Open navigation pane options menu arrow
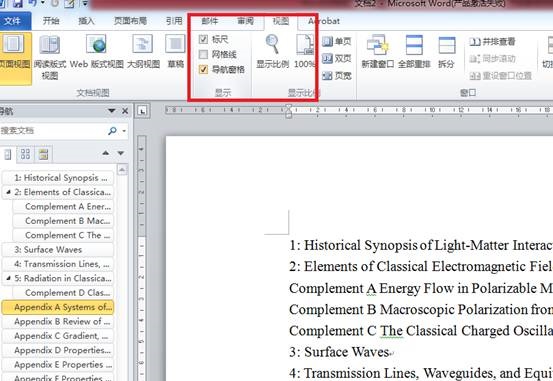The image size is (553, 381). pyautogui.click(x=112, y=111)
